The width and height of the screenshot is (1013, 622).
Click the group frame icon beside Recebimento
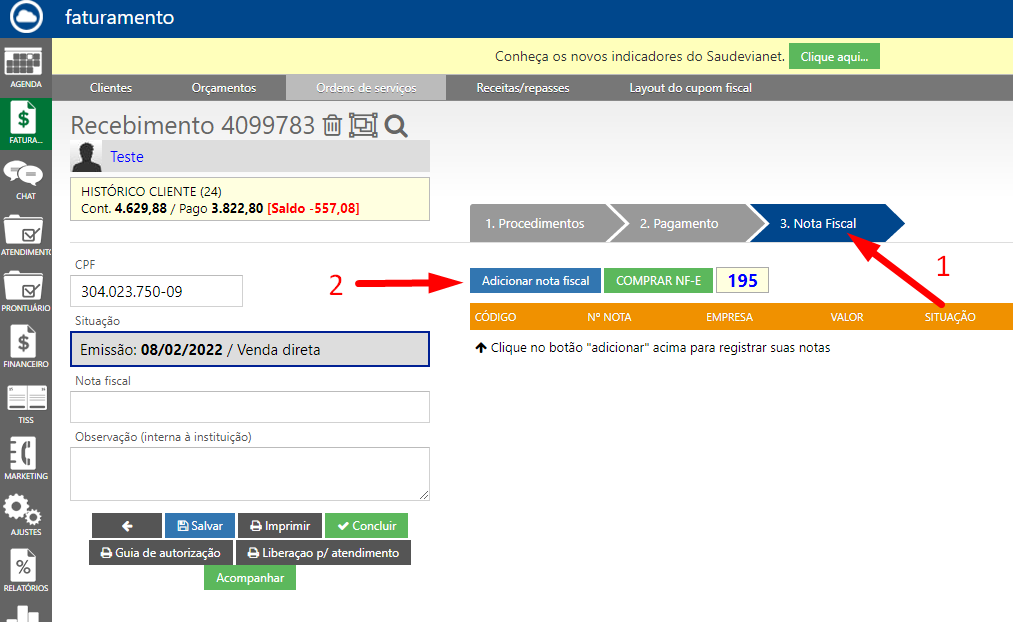363,125
